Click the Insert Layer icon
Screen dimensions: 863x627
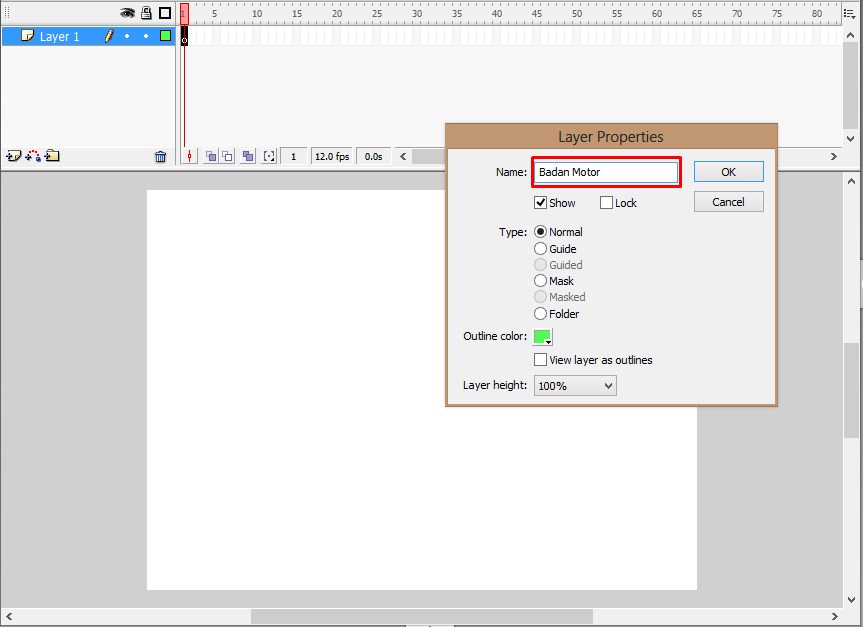13,155
